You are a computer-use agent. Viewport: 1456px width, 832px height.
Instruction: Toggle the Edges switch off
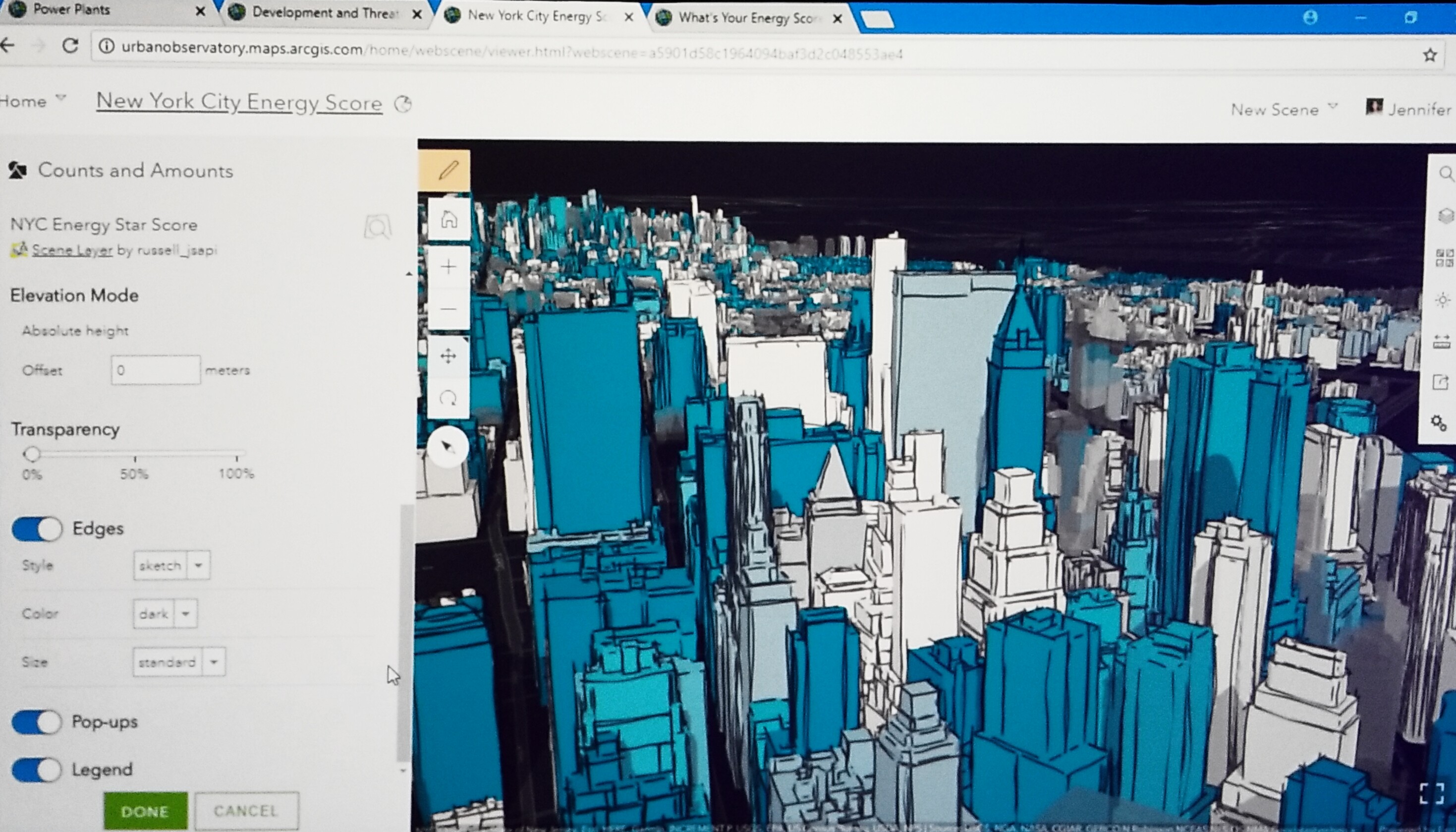point(37,529)
